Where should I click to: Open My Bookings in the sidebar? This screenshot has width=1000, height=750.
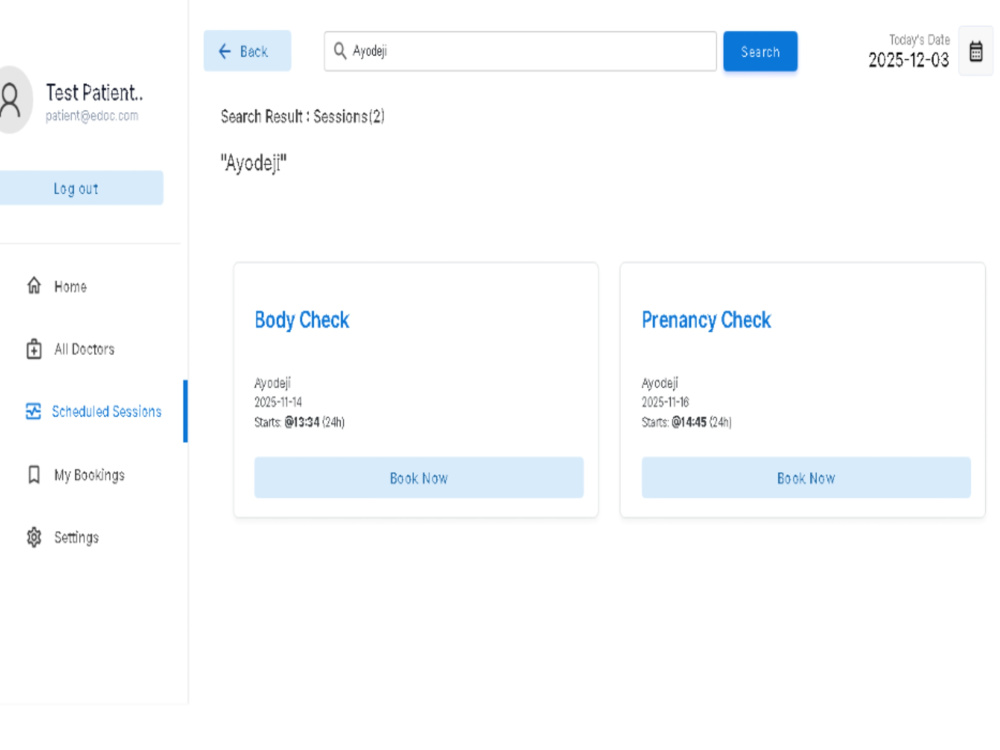pos(89,475)
